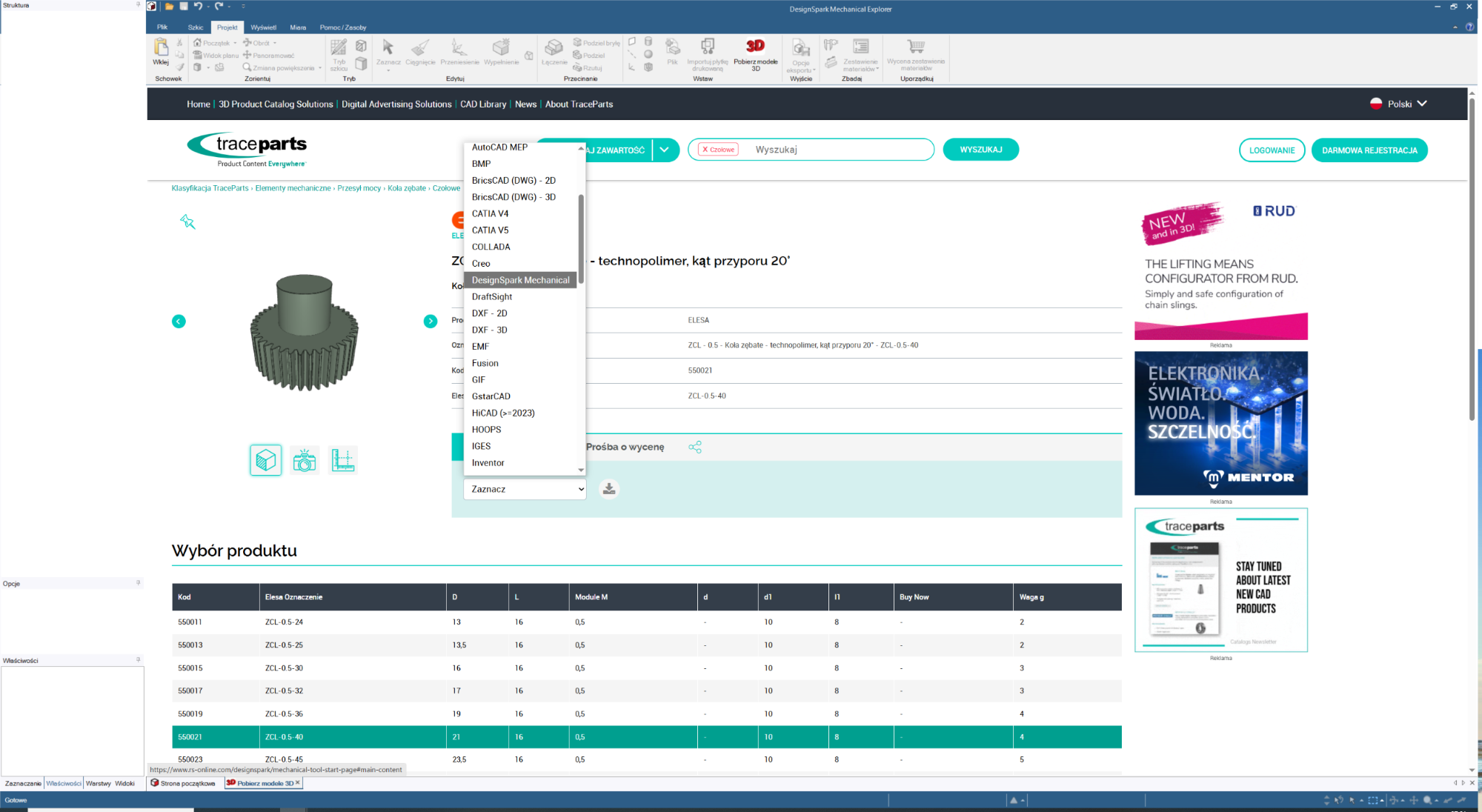Click the LOGOWANIE button

coord(1272,150)
